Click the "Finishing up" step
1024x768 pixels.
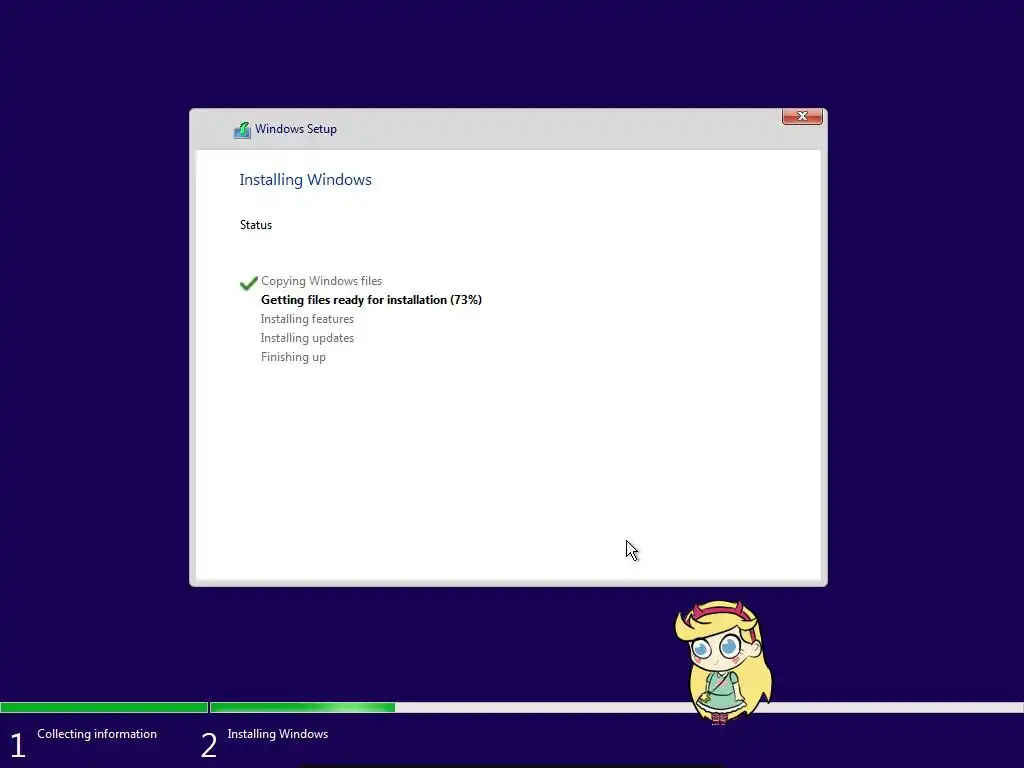point(293,357)
